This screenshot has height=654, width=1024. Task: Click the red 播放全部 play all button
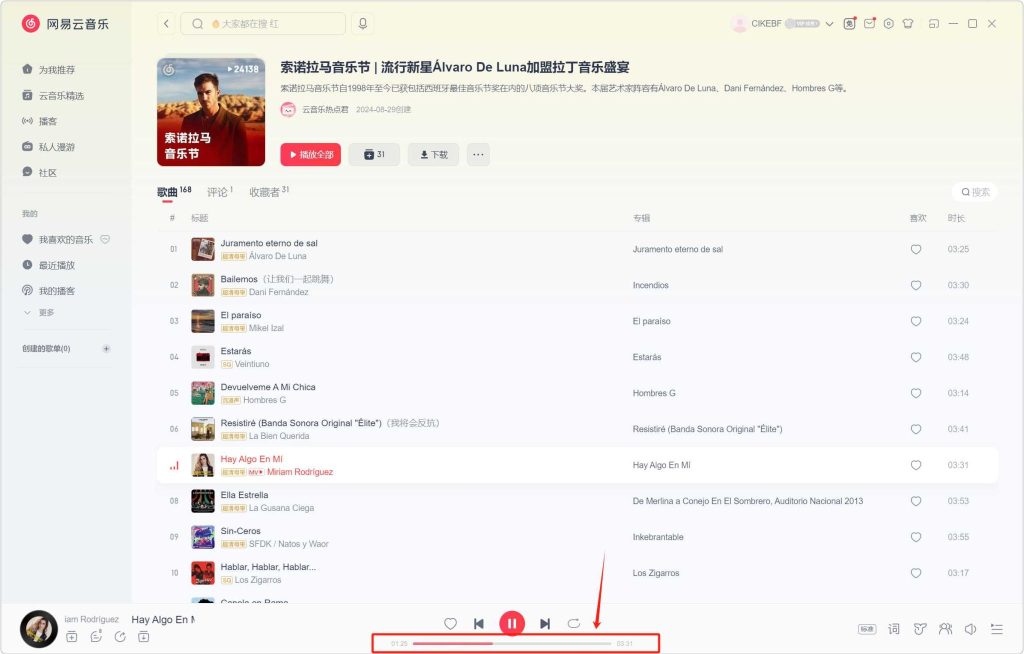coord(311,154)
